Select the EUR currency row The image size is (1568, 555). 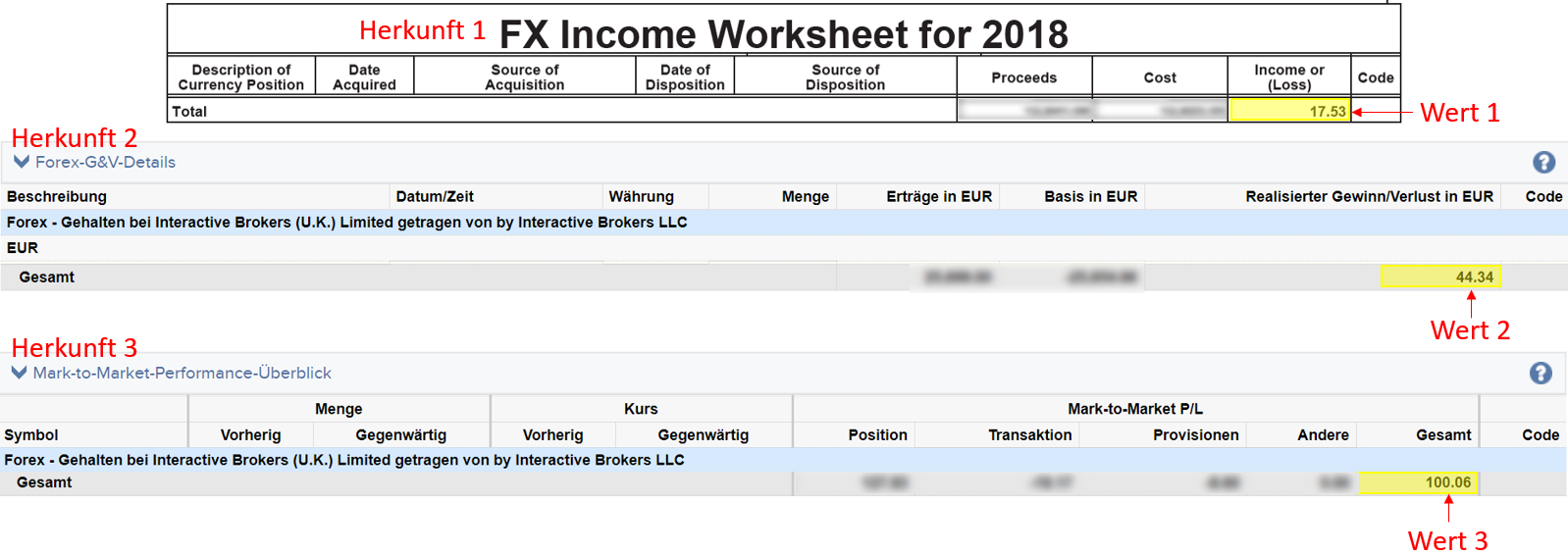[x=23, y=248]
